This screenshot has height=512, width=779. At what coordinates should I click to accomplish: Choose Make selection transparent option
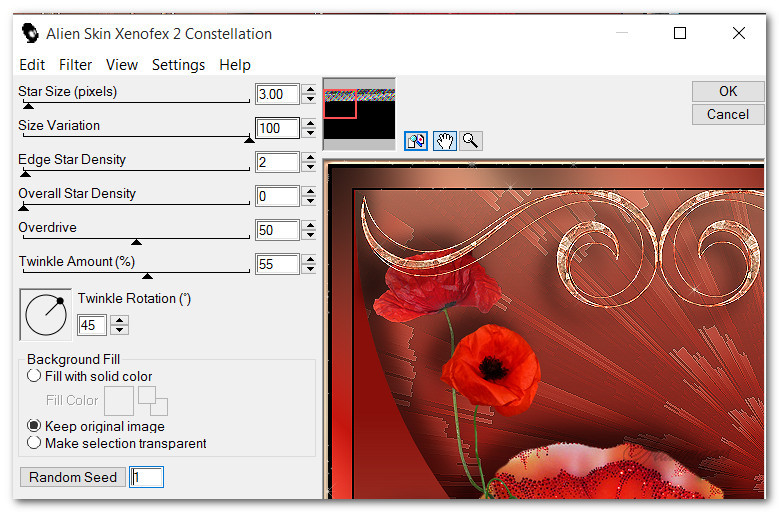click(x=34, y=443)
